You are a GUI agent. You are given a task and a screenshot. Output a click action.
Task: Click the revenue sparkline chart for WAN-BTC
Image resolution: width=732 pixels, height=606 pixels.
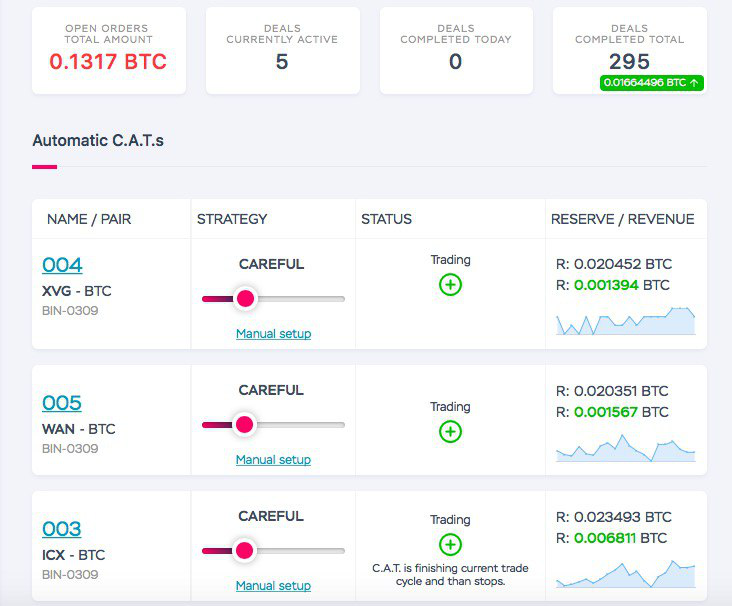pos(626,448)
